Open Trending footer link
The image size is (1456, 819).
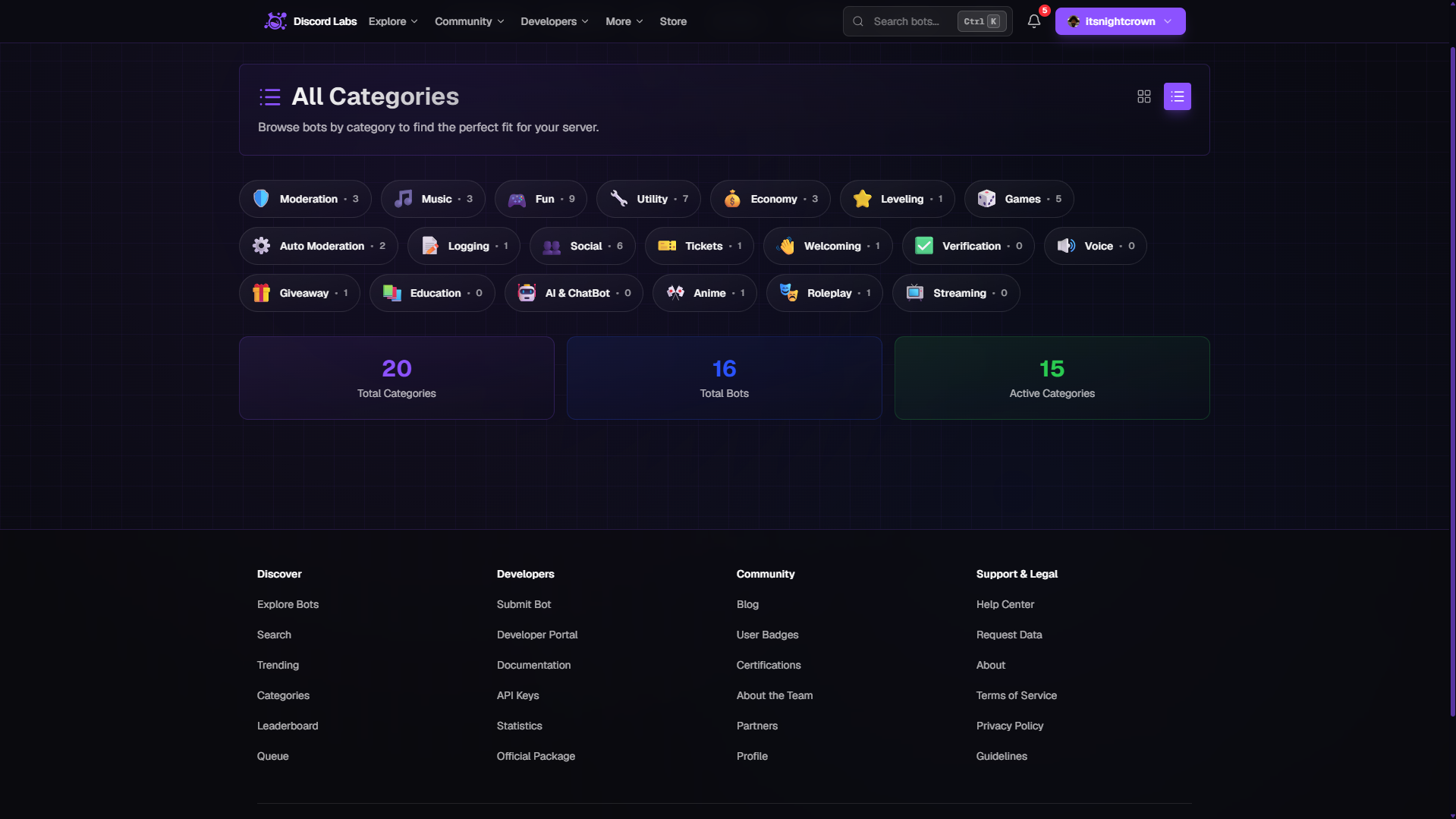278,665
